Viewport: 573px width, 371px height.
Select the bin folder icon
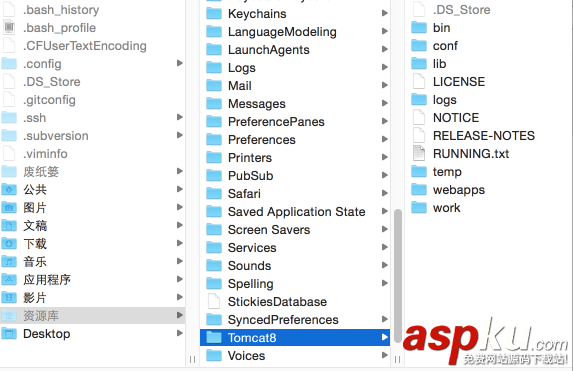click(x=419, y=27)
